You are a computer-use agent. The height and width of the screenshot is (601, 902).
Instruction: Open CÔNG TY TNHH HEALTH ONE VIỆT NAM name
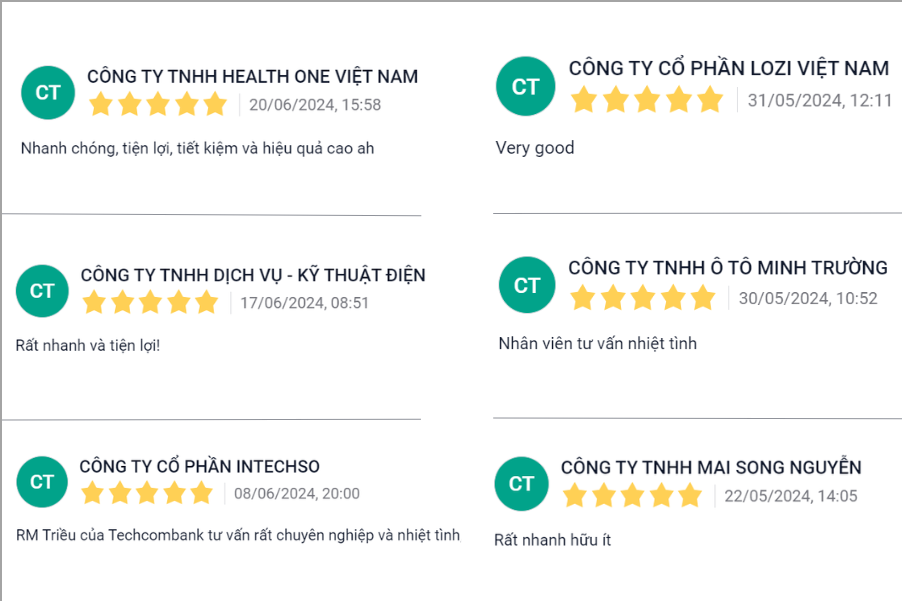(252, 77)
